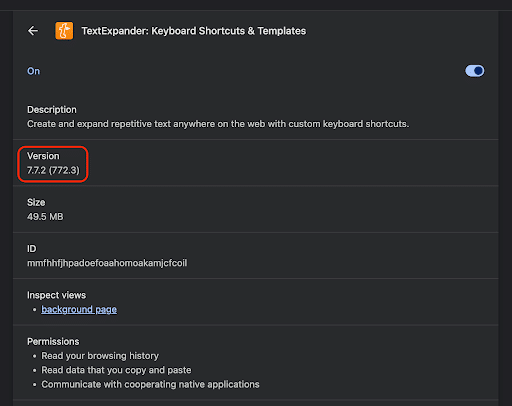Click the Description heading
This screenshot has height=406, width=512.
pos(52,110)
